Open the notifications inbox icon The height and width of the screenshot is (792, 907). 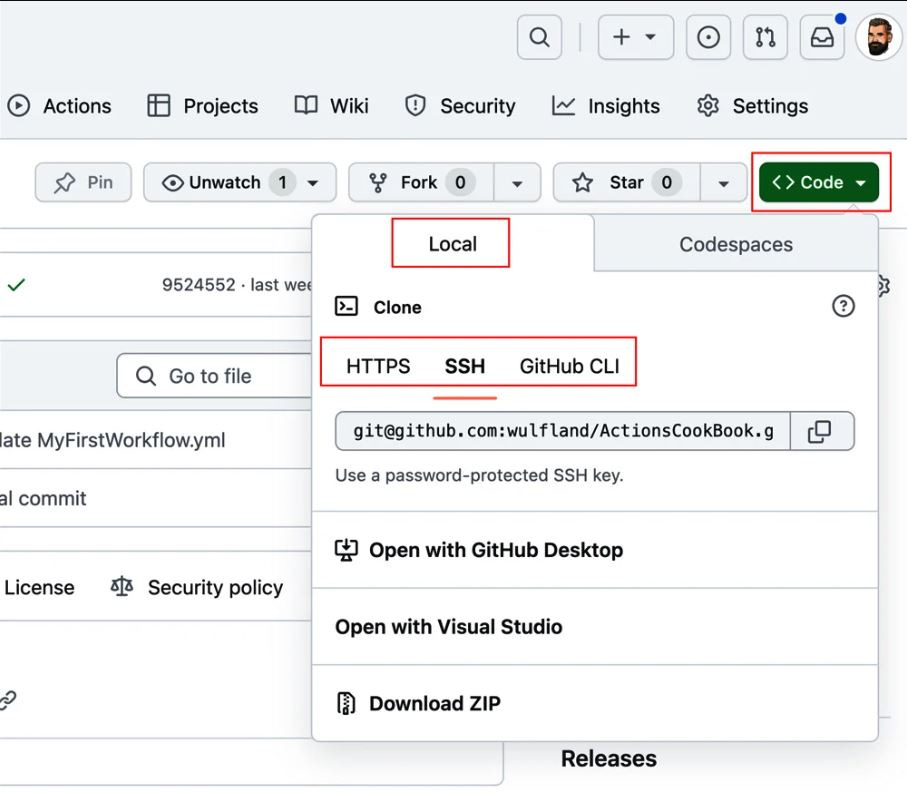tap(821, 37)
